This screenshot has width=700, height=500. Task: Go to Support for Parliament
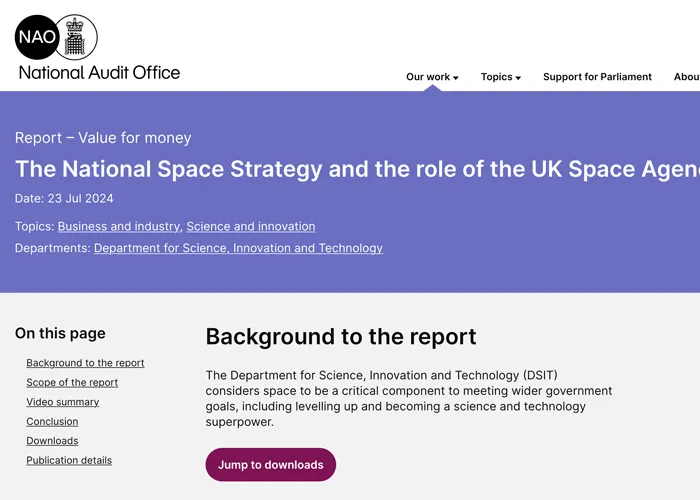coord(597,77)
